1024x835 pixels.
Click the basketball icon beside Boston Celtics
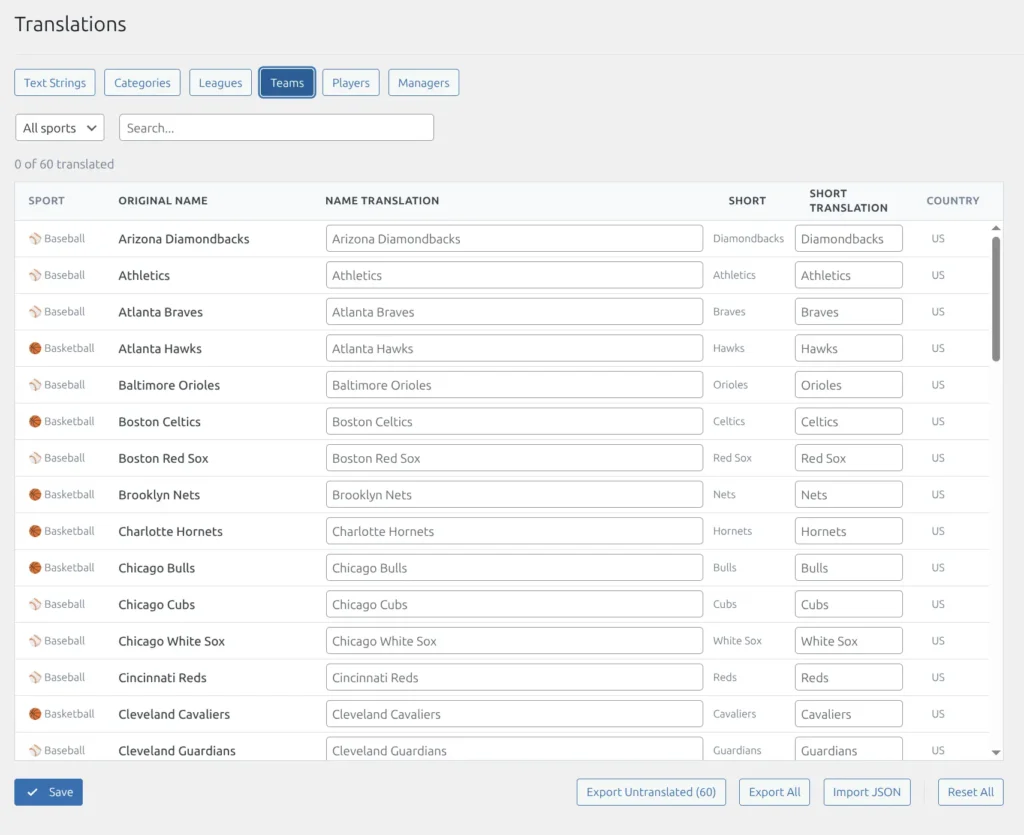coord(35,422)
